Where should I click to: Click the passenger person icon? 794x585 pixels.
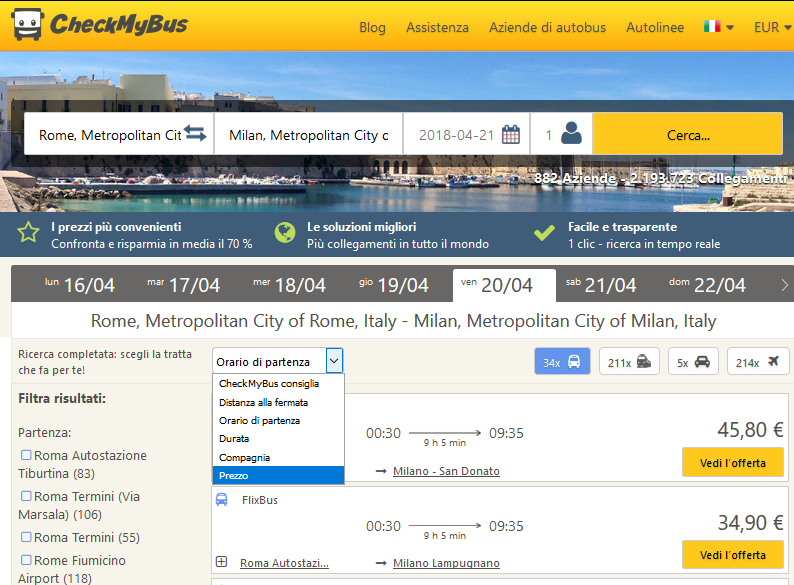coord(571,133)
